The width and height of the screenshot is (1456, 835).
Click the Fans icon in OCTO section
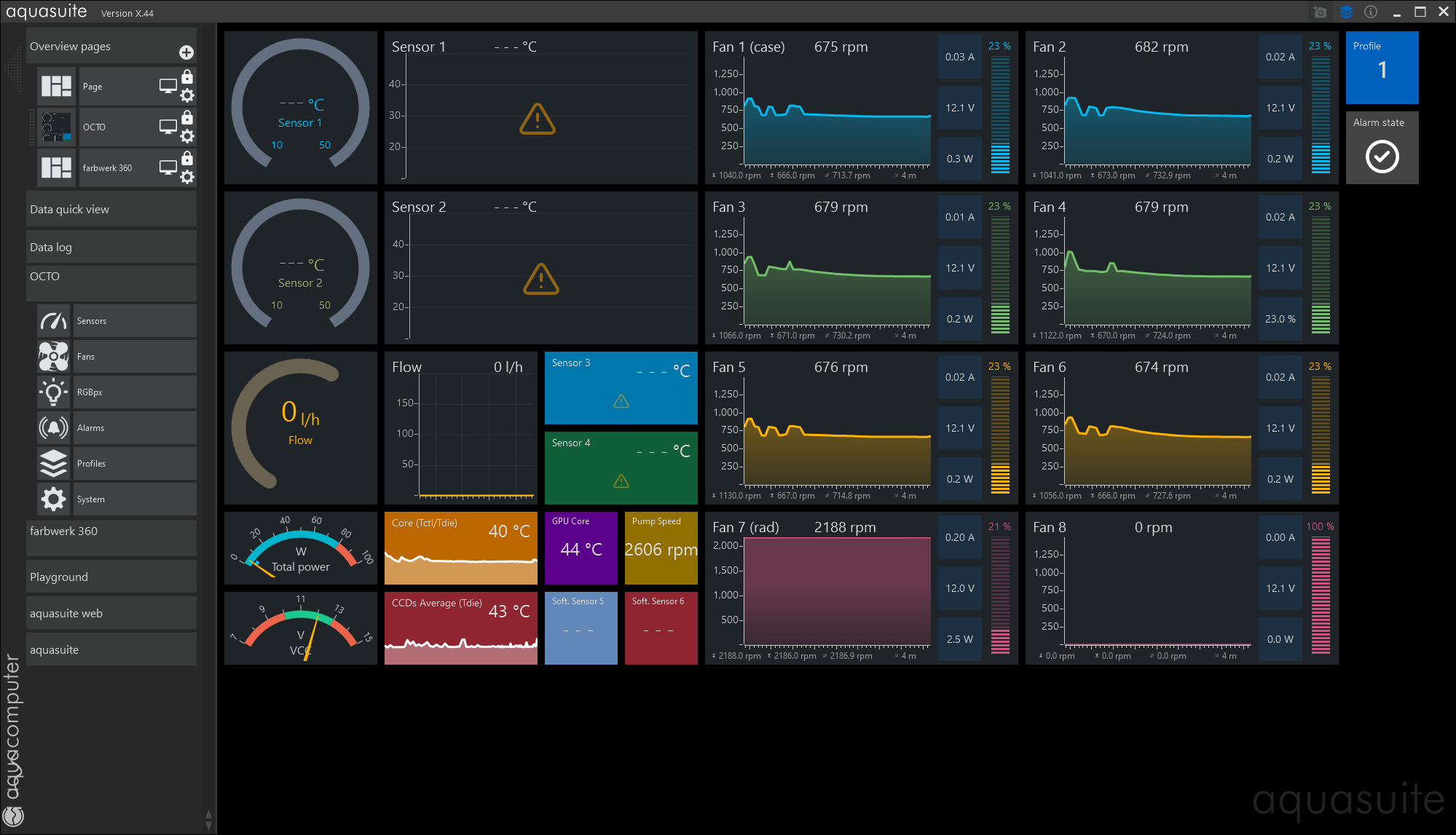point(54,357)
